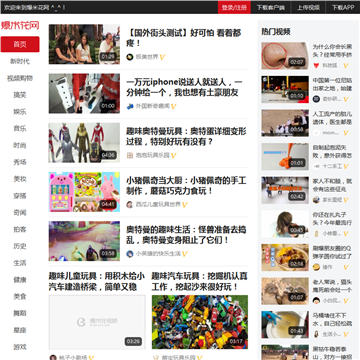This screenshot has width=360, height=360.
Task: Click 外国新奇趣闻 channel avatar icon
Action: (x=130, y=106)
